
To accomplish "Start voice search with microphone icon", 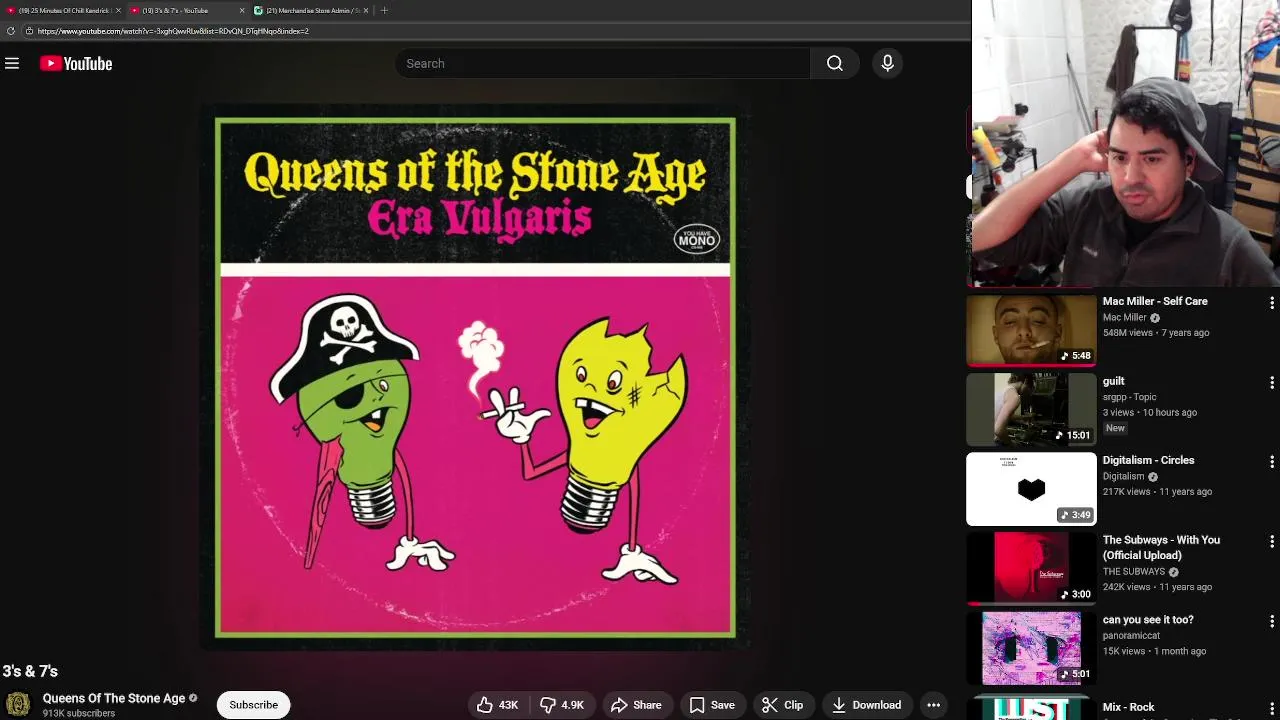I will 887,64.
